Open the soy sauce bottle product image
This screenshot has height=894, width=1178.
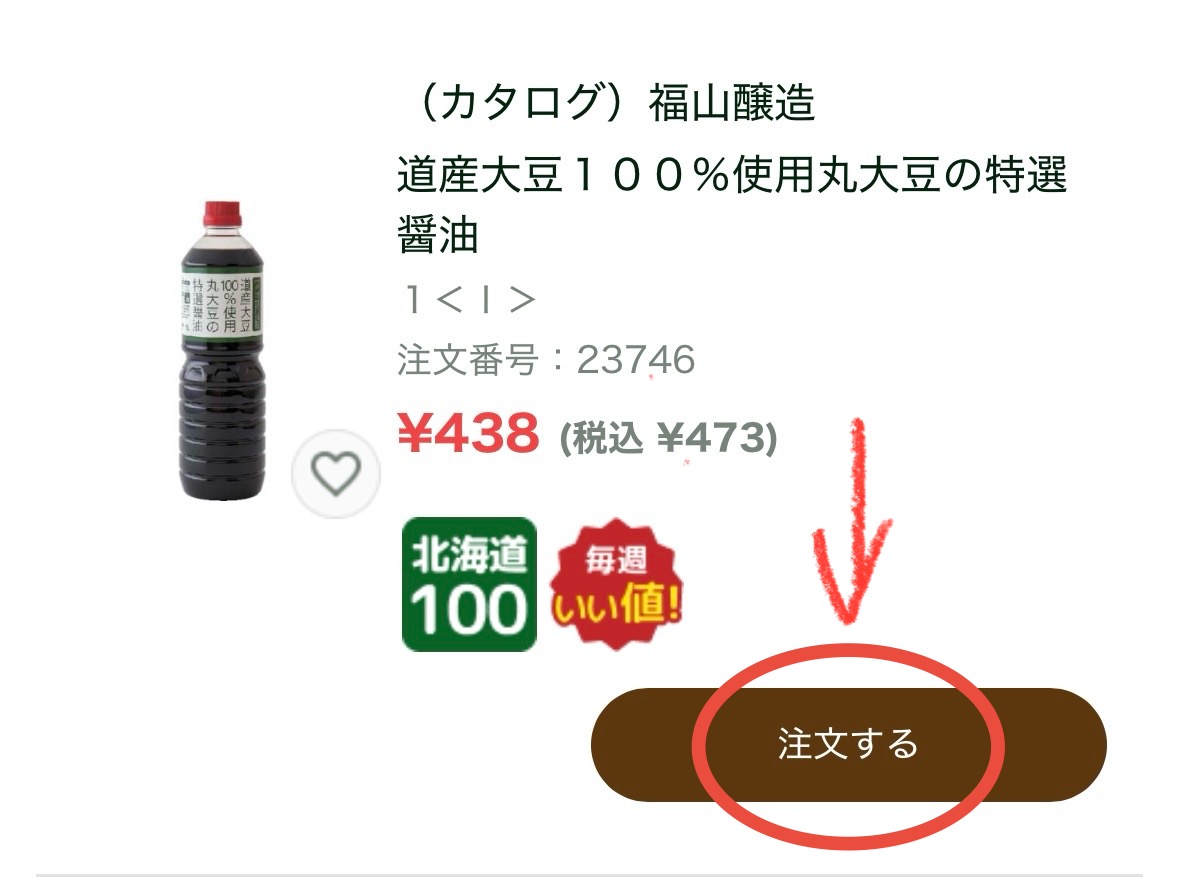(x=222, y=350)
